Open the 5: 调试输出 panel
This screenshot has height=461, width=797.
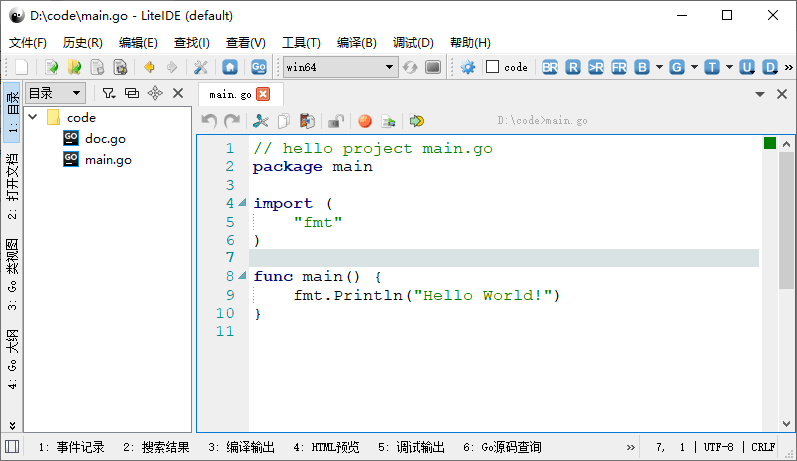(411, 447)
